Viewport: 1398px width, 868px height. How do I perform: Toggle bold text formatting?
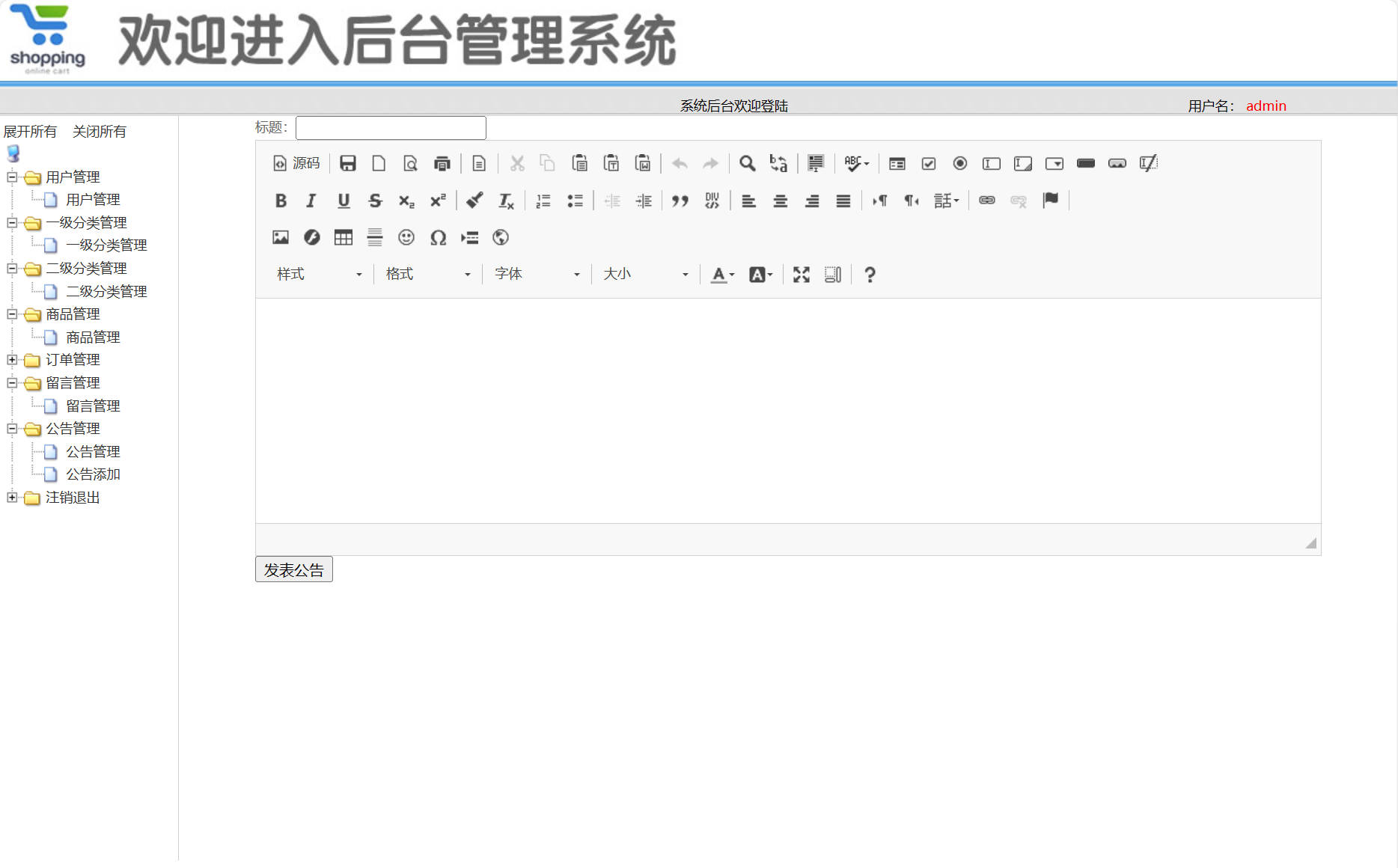coord(281,201)
